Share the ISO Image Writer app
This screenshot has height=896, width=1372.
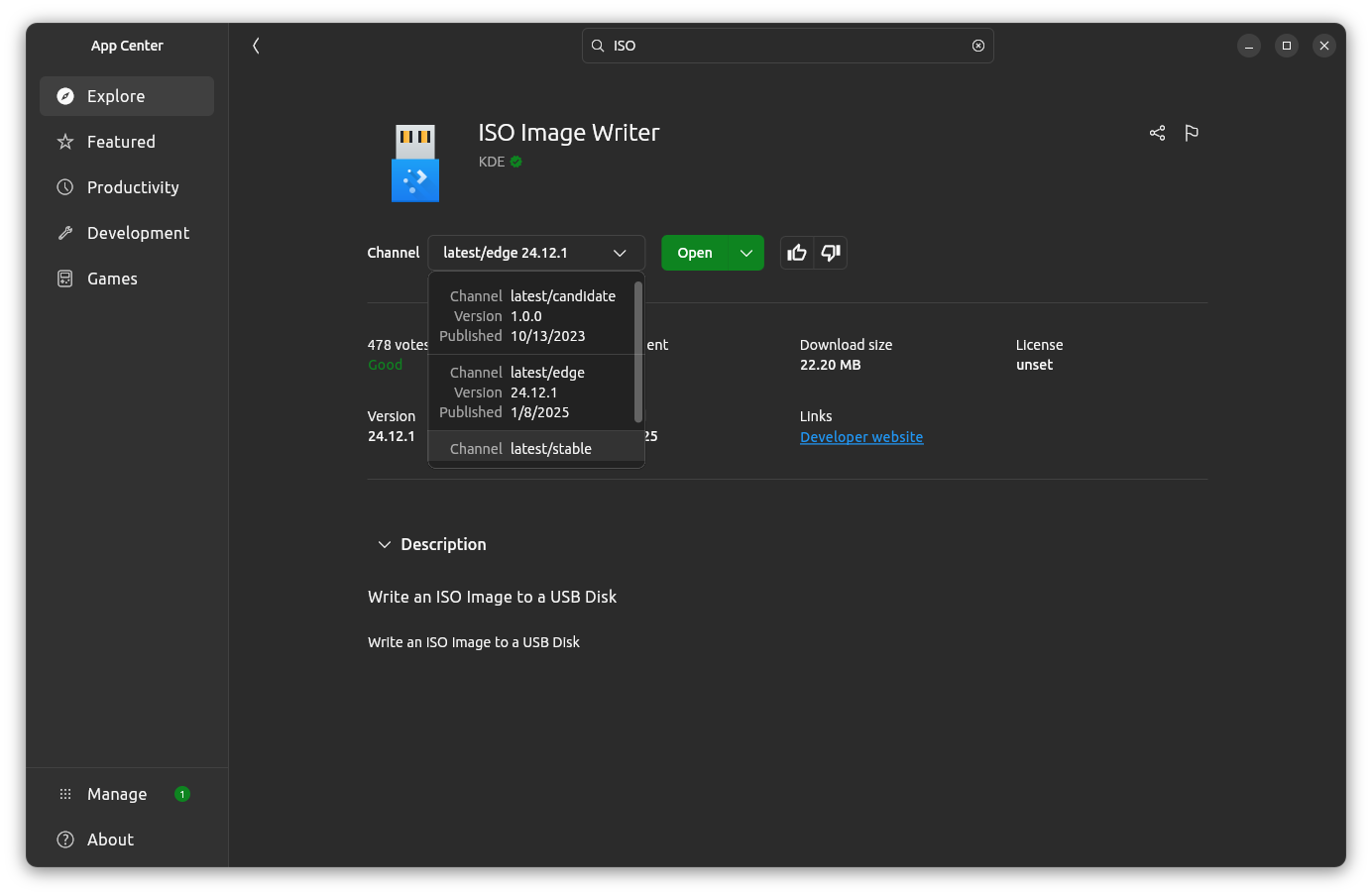click(1157, 133)
